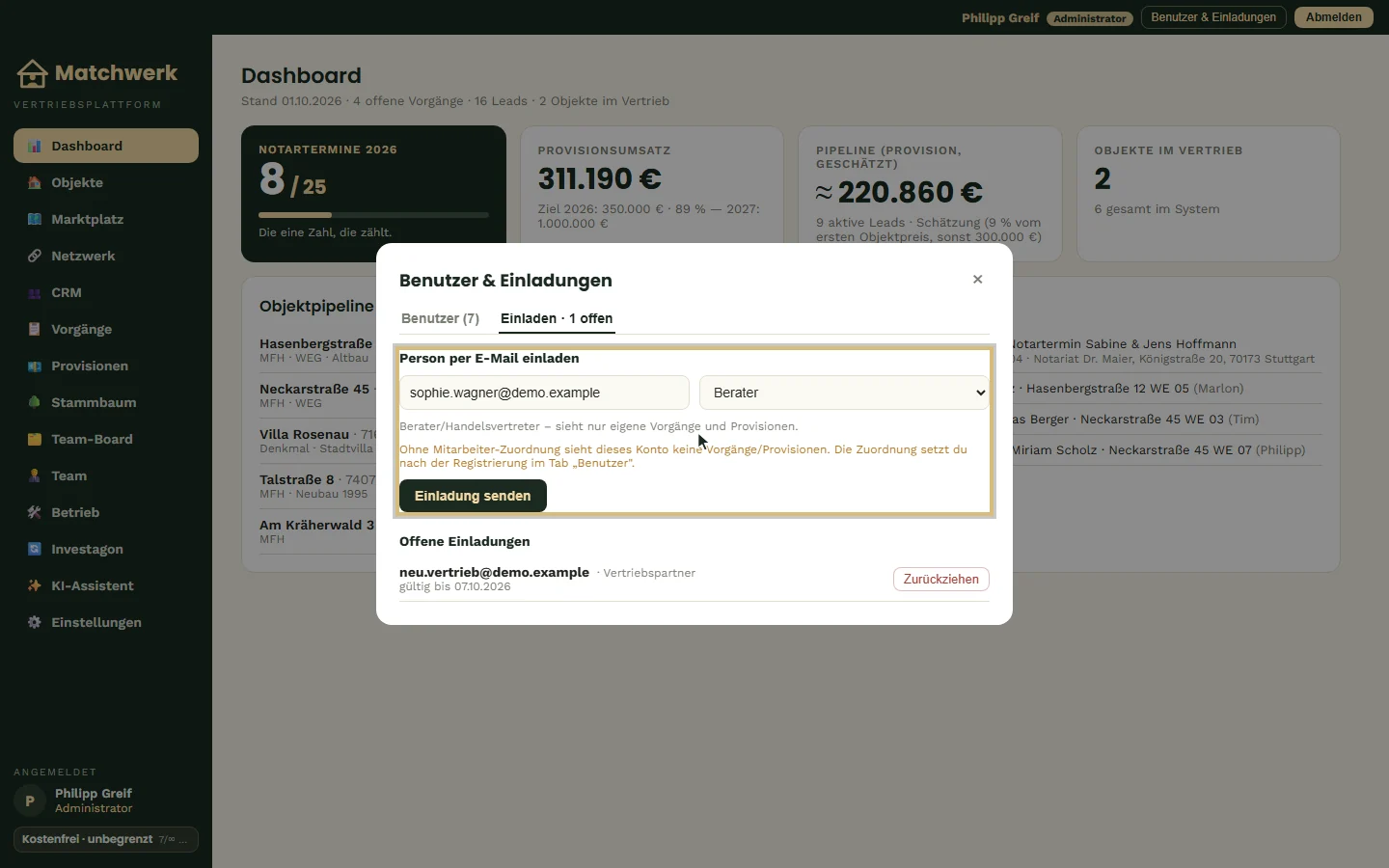Click the 311.190 € Provisionsumsatz value
The width and height of the screenshot is (1389, 868).
[x=599, y=179]
